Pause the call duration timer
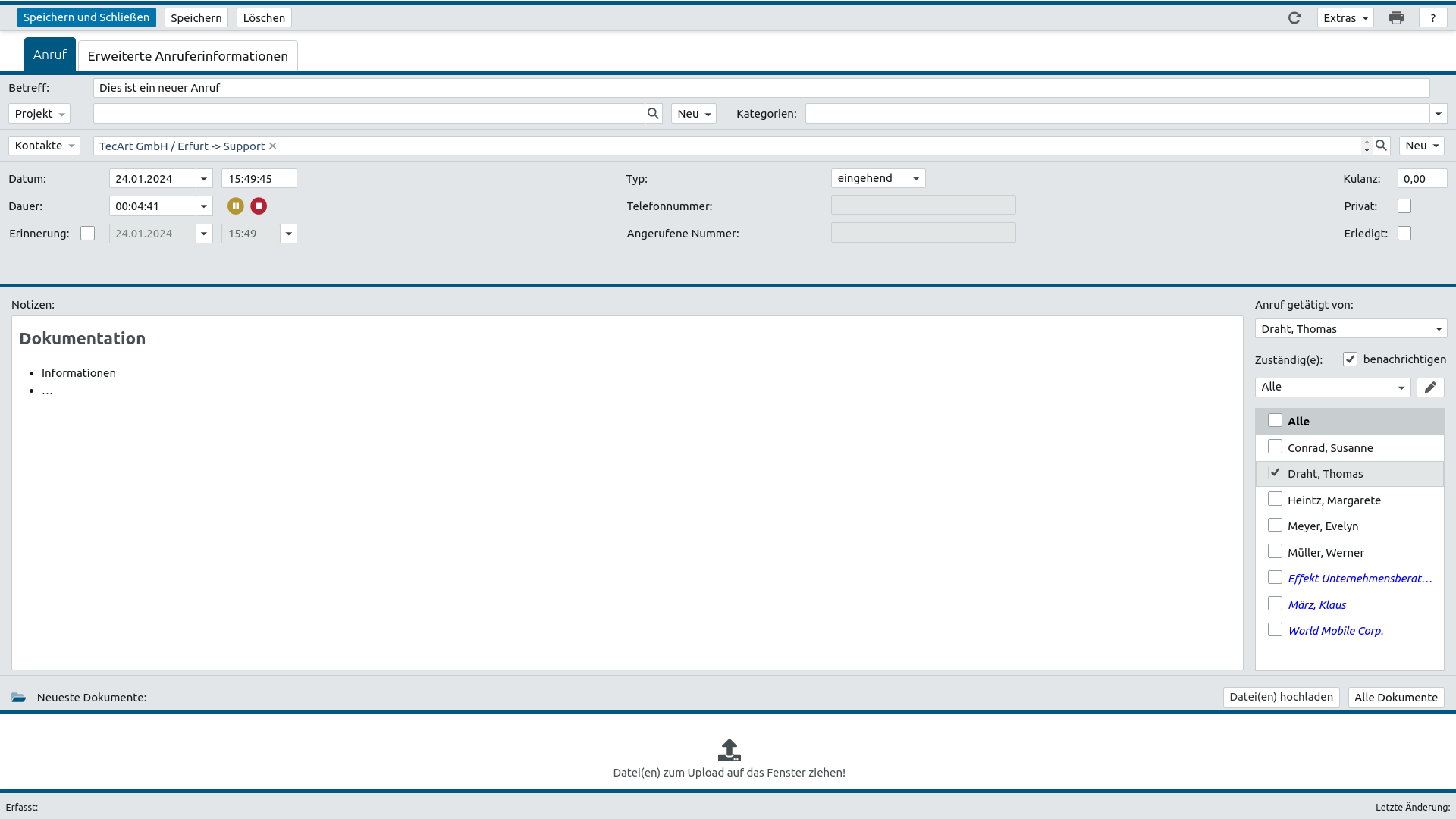The image size is (1456, 819). [x=236, y=206]
